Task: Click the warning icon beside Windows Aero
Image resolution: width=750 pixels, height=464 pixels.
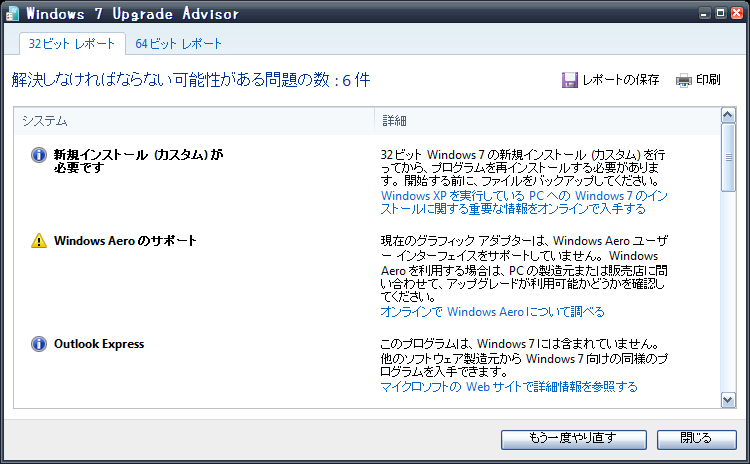Action: click(x=39, y=241)
